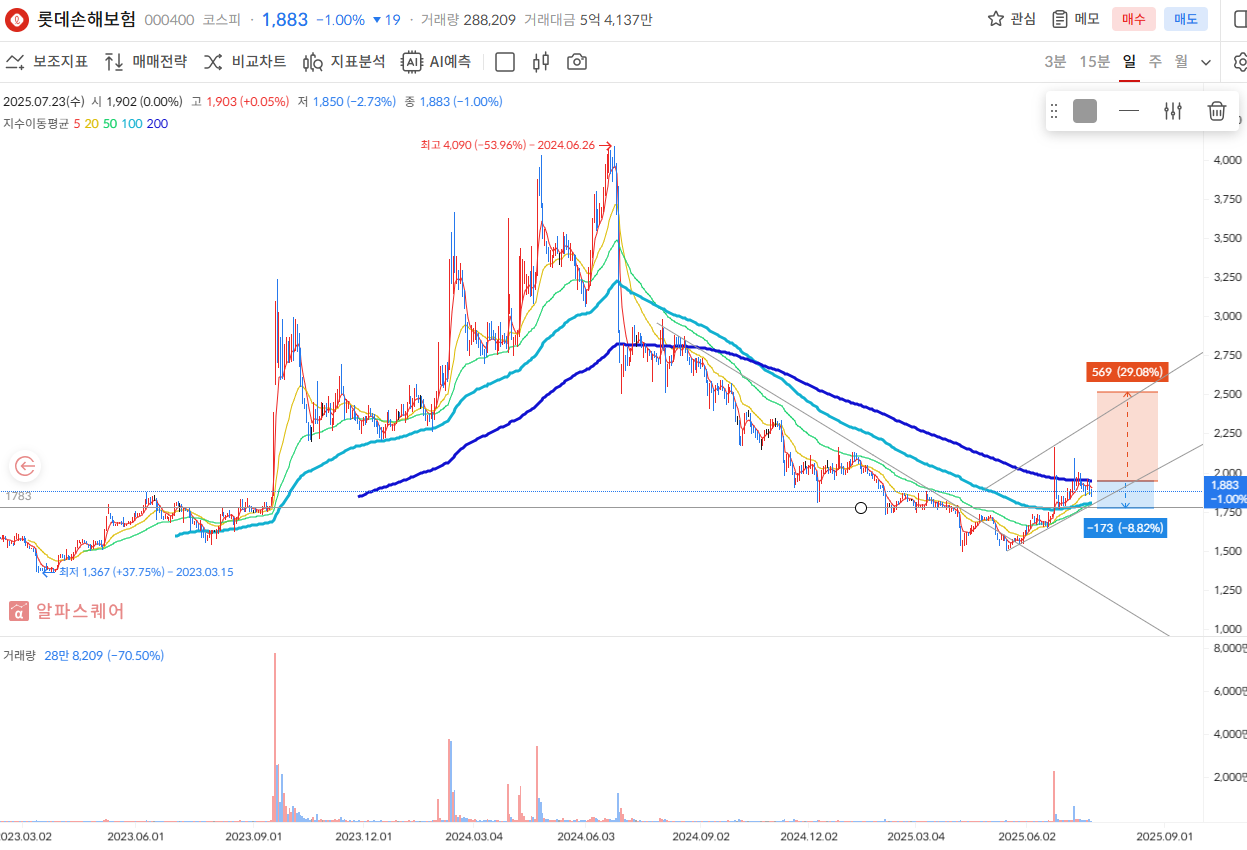
Task: Open the 메모 note button
Action: [1075, 19]
